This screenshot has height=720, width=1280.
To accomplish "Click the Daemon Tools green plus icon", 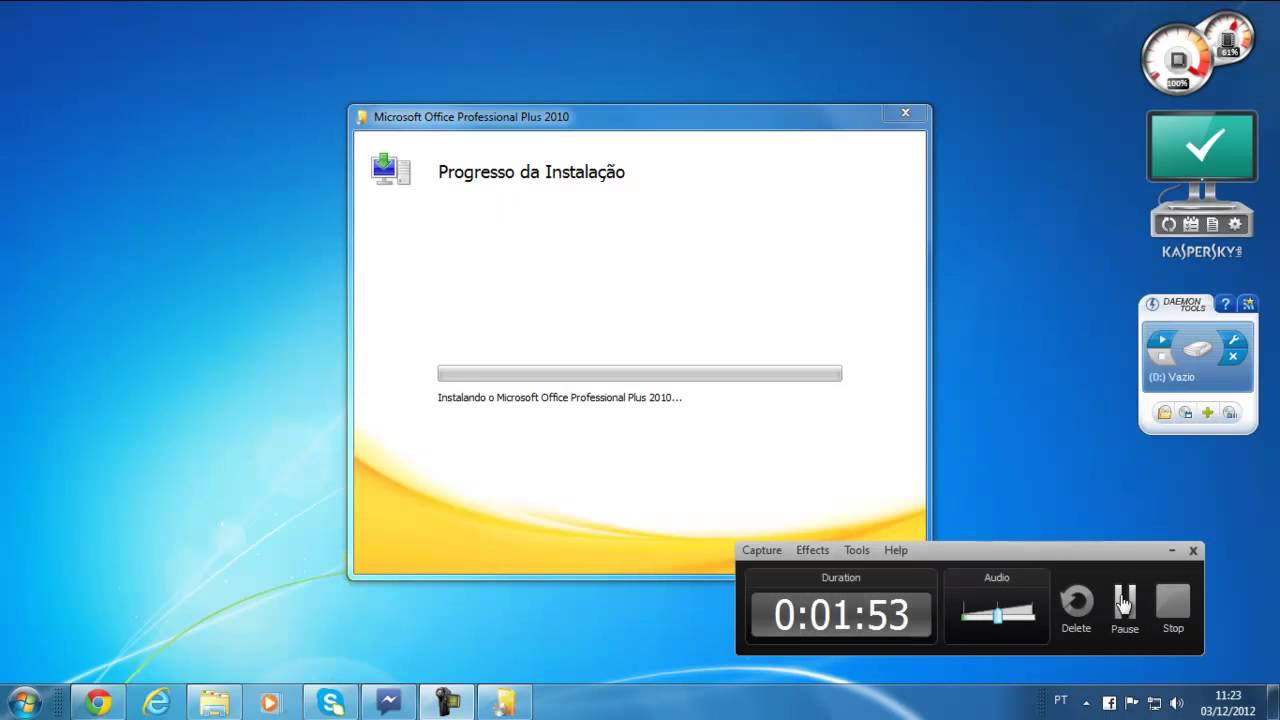I will click(x=1208, y=412).
